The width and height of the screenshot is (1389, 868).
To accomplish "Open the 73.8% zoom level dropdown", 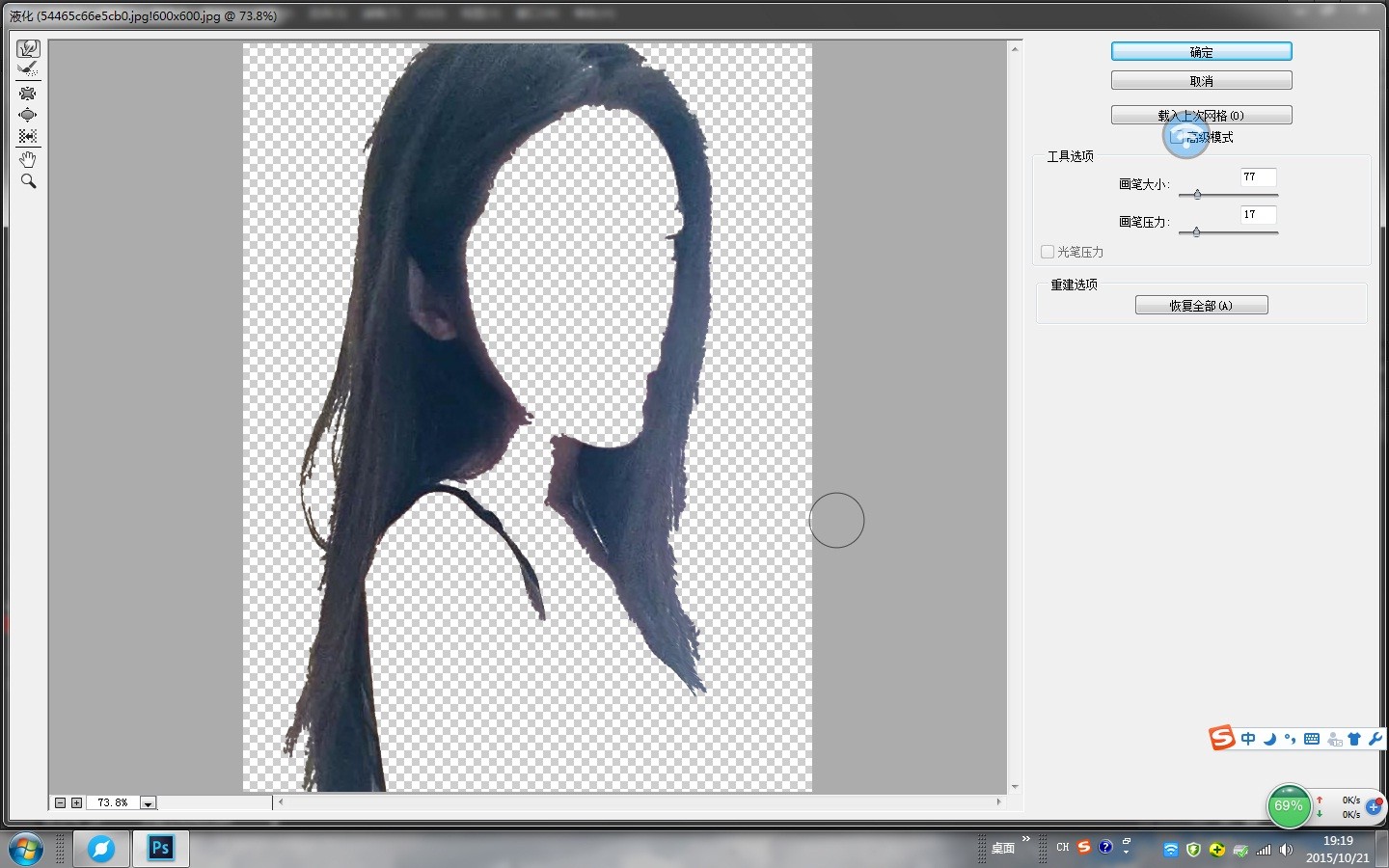I will coord(149,802).
